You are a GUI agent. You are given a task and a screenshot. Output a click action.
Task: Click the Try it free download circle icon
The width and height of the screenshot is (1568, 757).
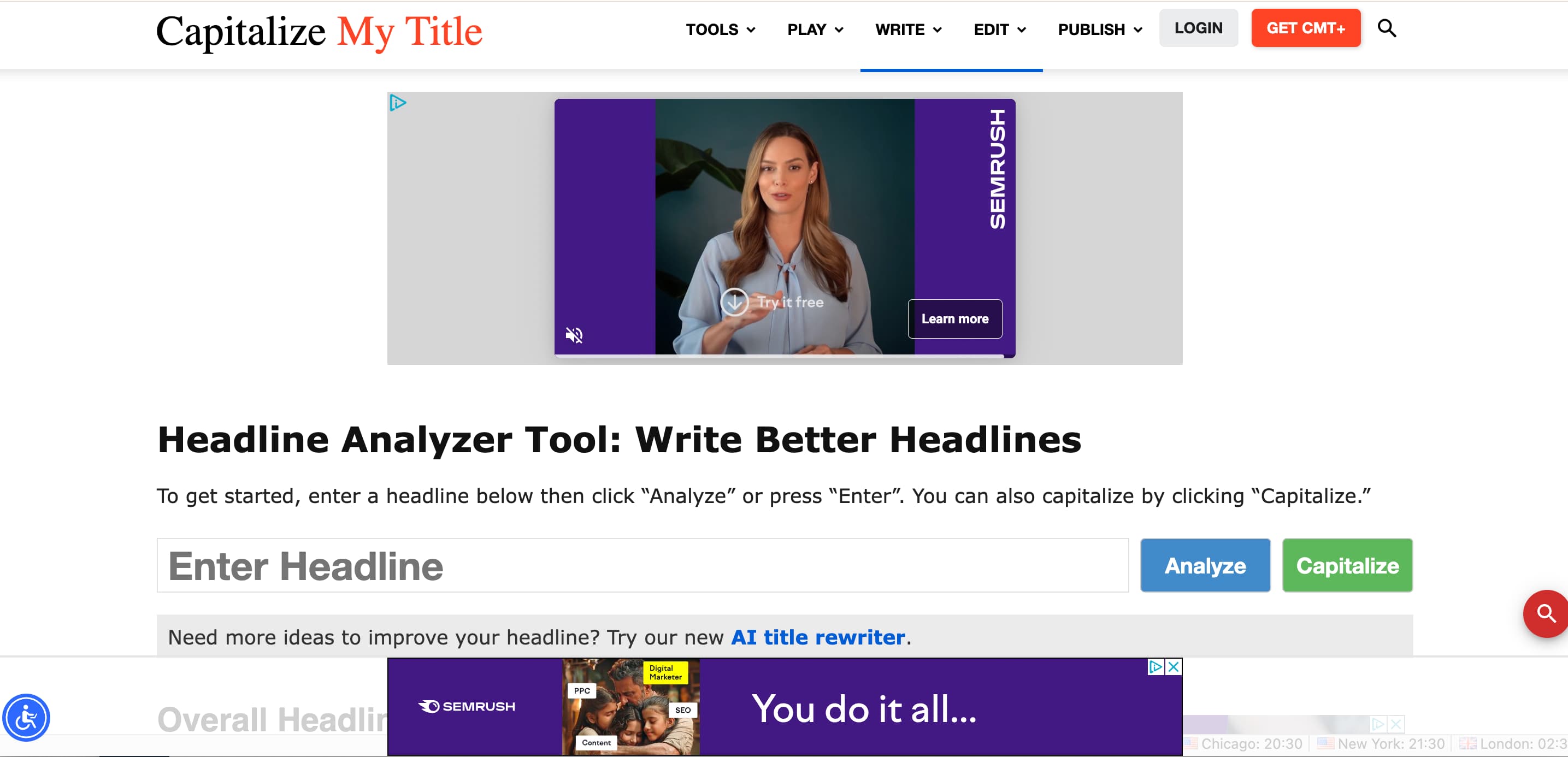(735, 302)
